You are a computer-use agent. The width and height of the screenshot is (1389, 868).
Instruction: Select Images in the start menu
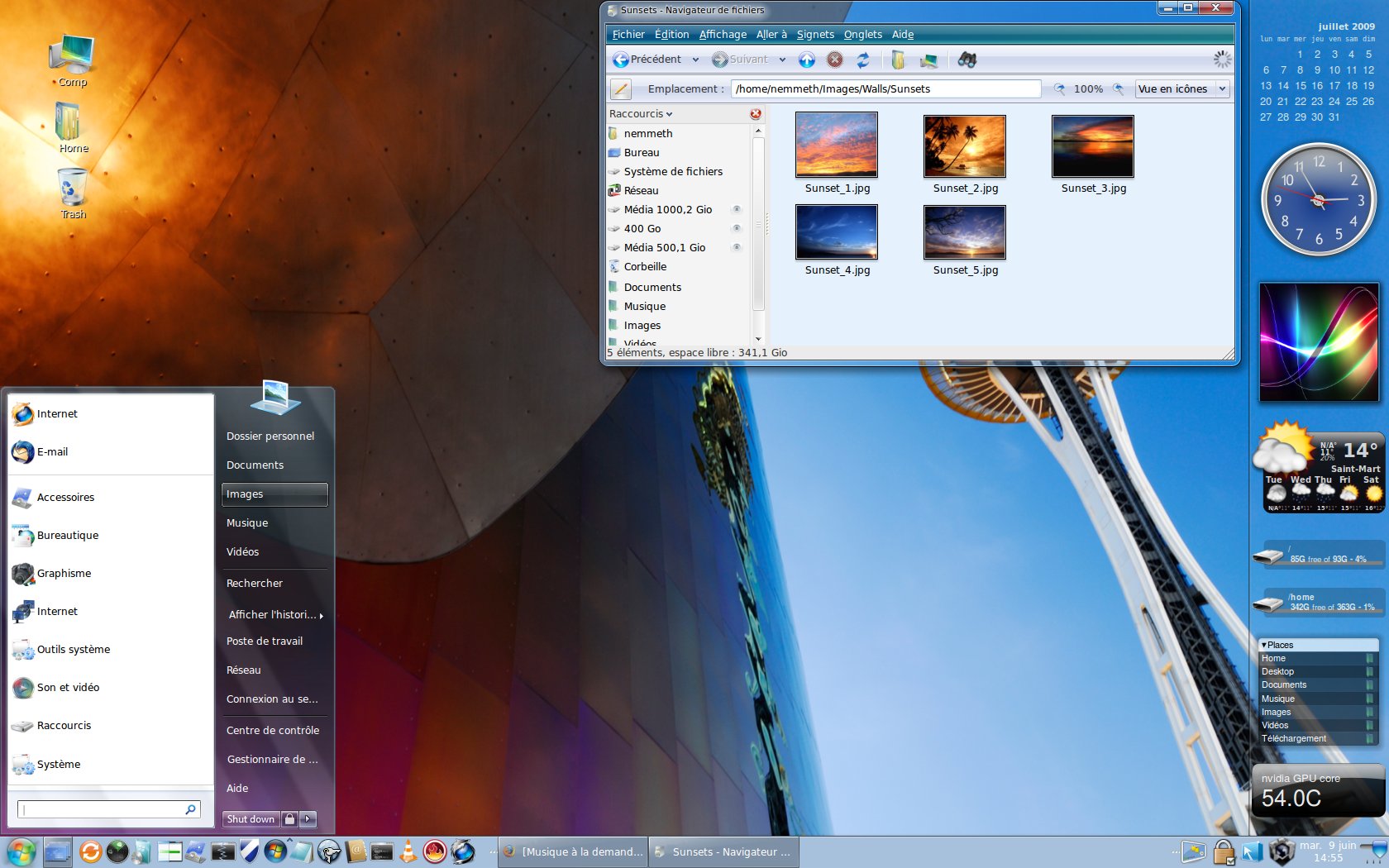[x=274, y=494]
